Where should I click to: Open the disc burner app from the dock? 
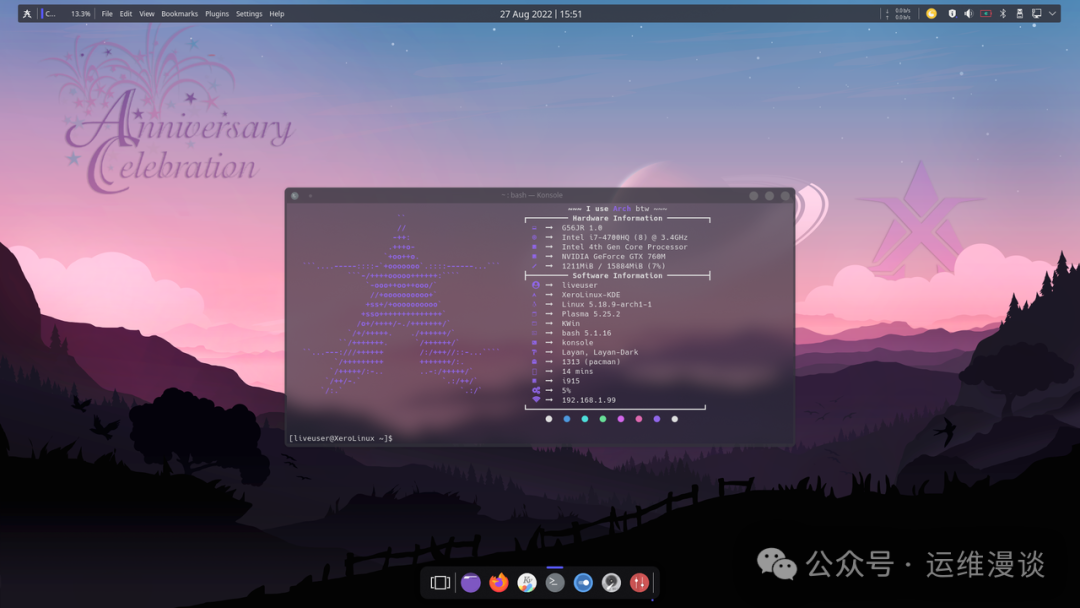611,583
